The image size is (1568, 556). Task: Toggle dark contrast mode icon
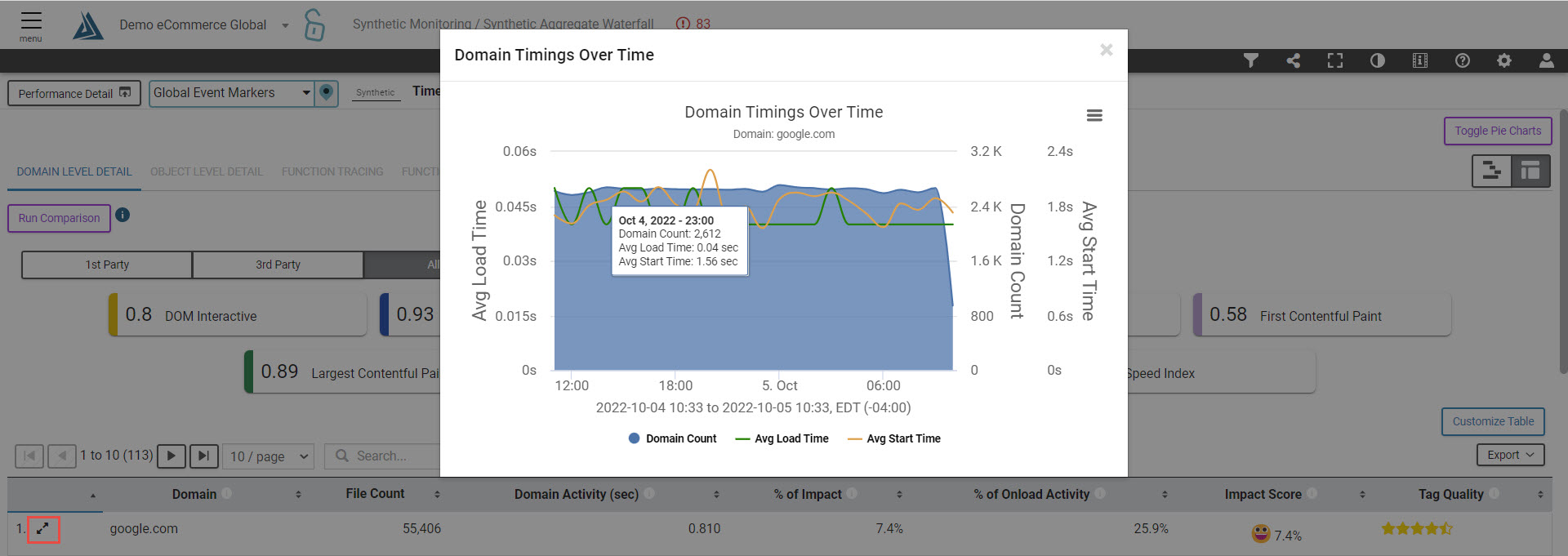[x=1378, y=60]
